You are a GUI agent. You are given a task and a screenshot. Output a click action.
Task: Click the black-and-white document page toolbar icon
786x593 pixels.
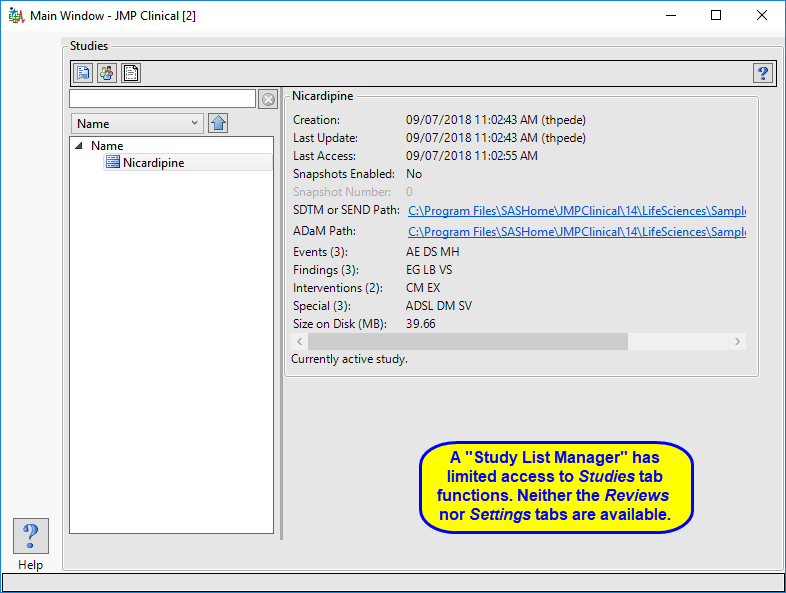click(131, 73)
